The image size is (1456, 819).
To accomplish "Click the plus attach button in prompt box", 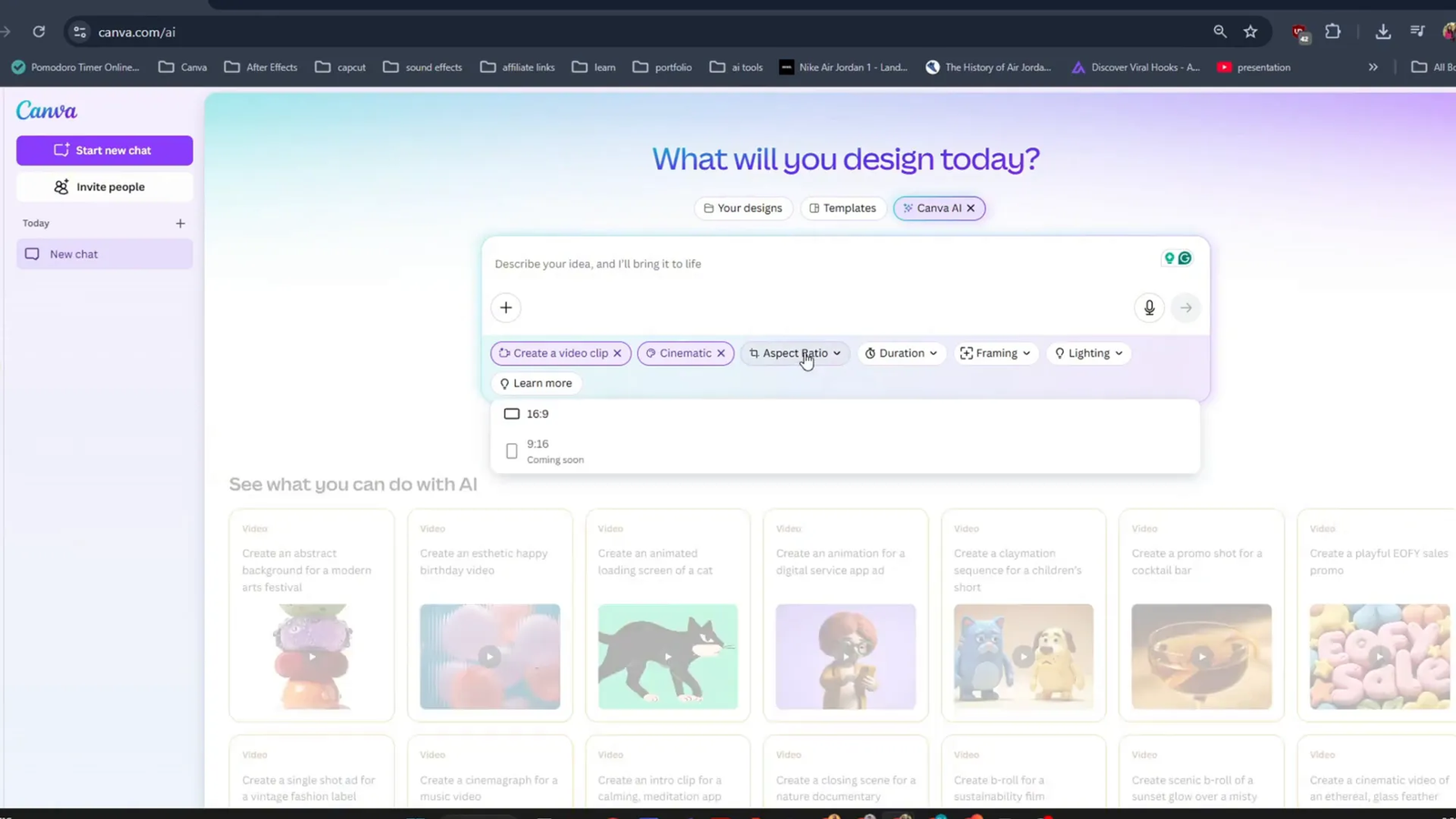I will 506,308.
